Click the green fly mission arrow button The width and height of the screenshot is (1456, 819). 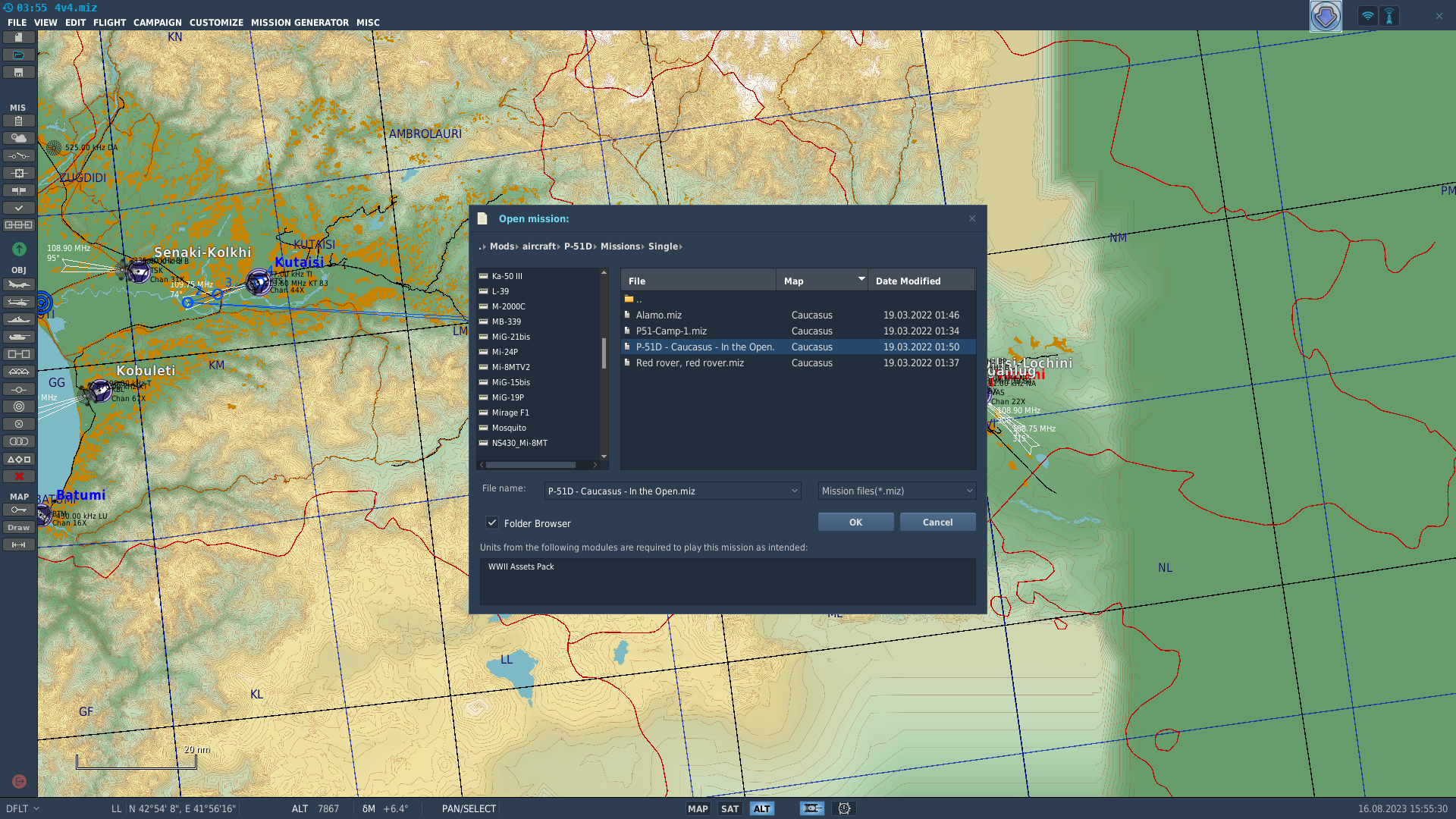point(19,249)
